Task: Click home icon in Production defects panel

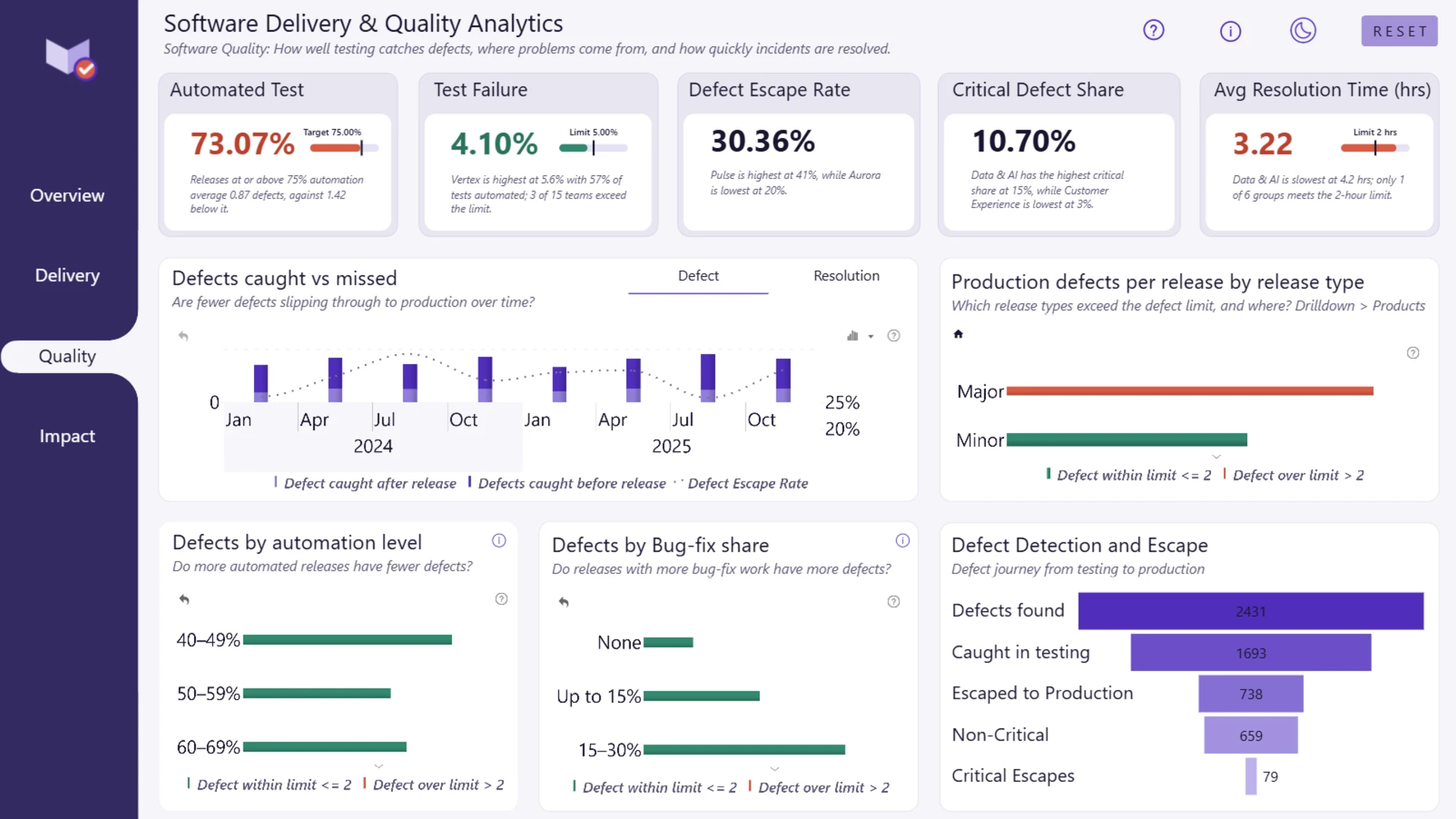Action: pyautogui.click(x=959, y=334)
